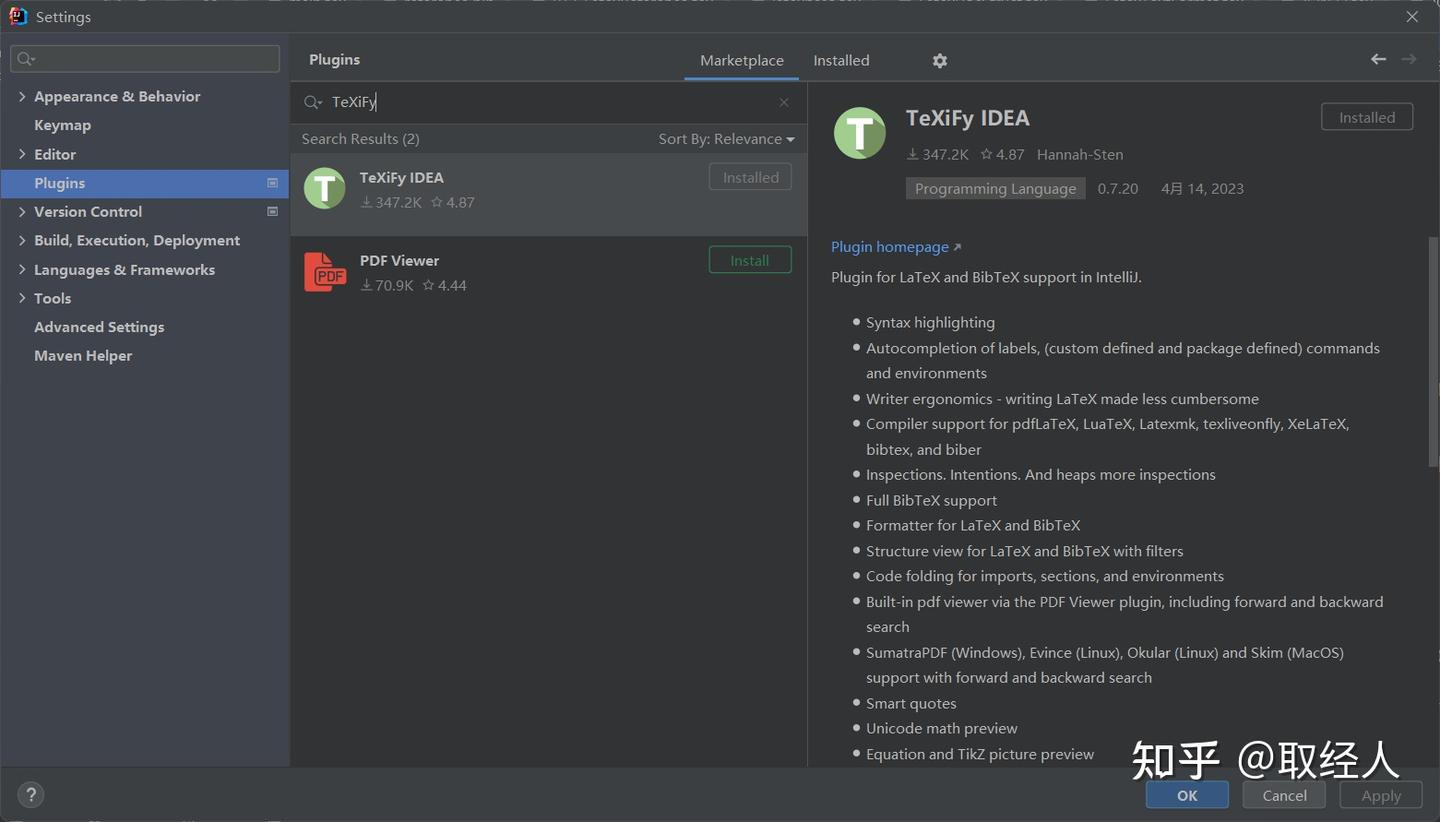Click the TeXiFy IDEA plugin icon in results
This screenshot has width=1440, height=822.
324,188
